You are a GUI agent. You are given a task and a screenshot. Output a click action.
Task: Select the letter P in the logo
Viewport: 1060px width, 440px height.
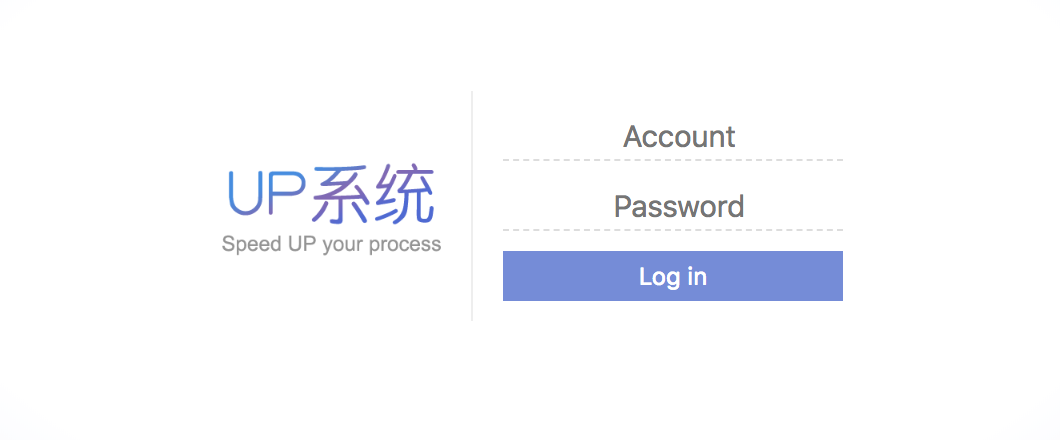coord(287,194)
